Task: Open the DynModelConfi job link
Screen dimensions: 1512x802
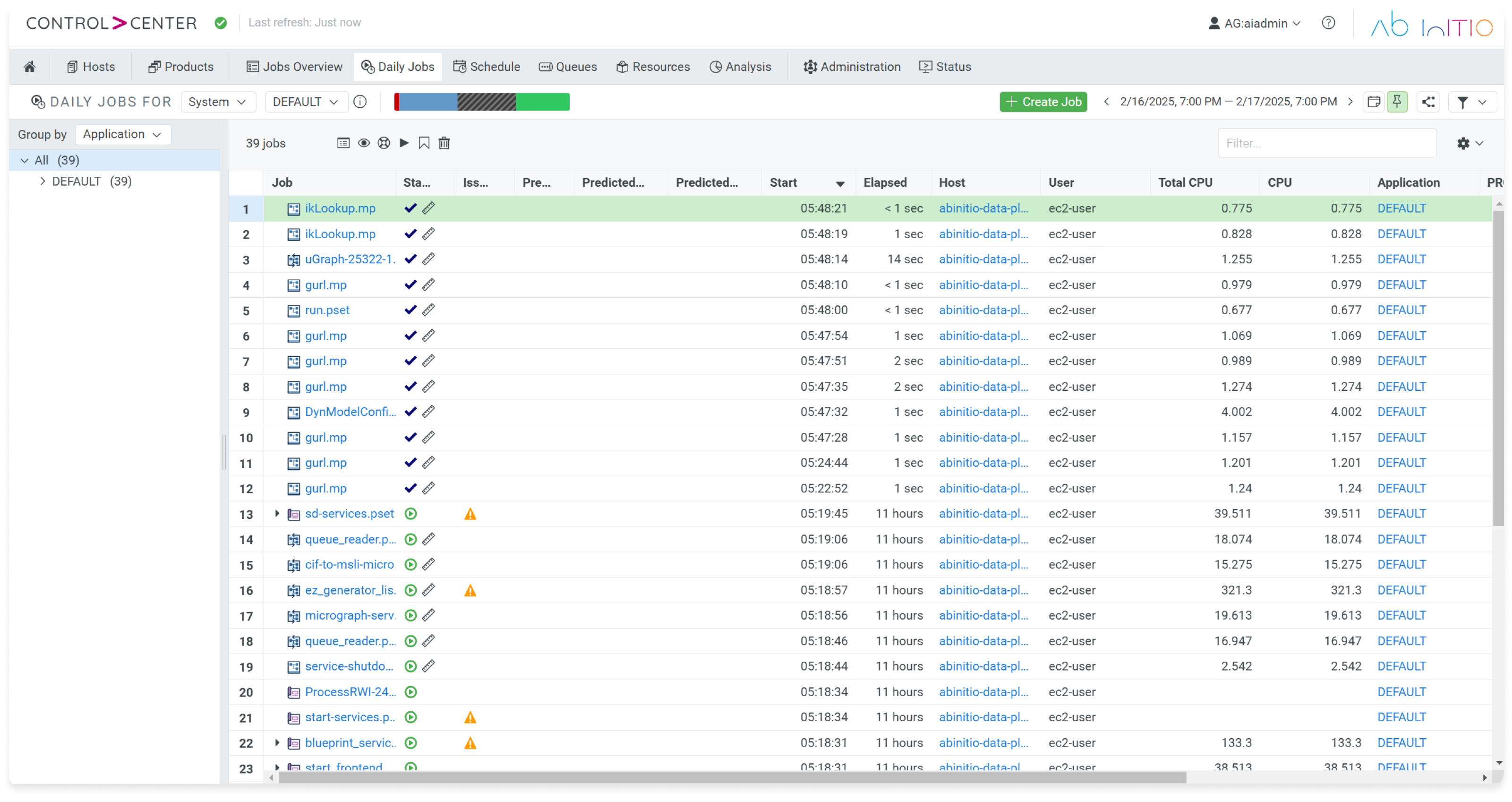Action: [x=350, y=412]
